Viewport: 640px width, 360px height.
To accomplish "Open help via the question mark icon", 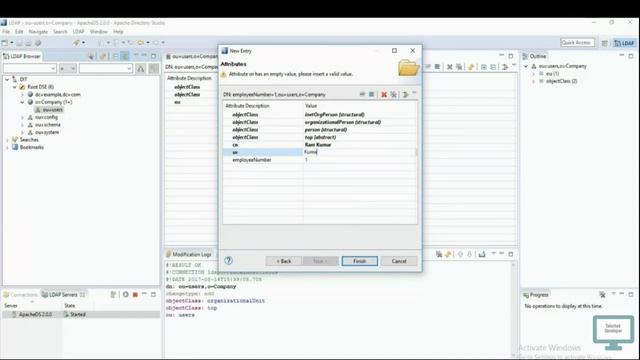I will pos(229,260).
